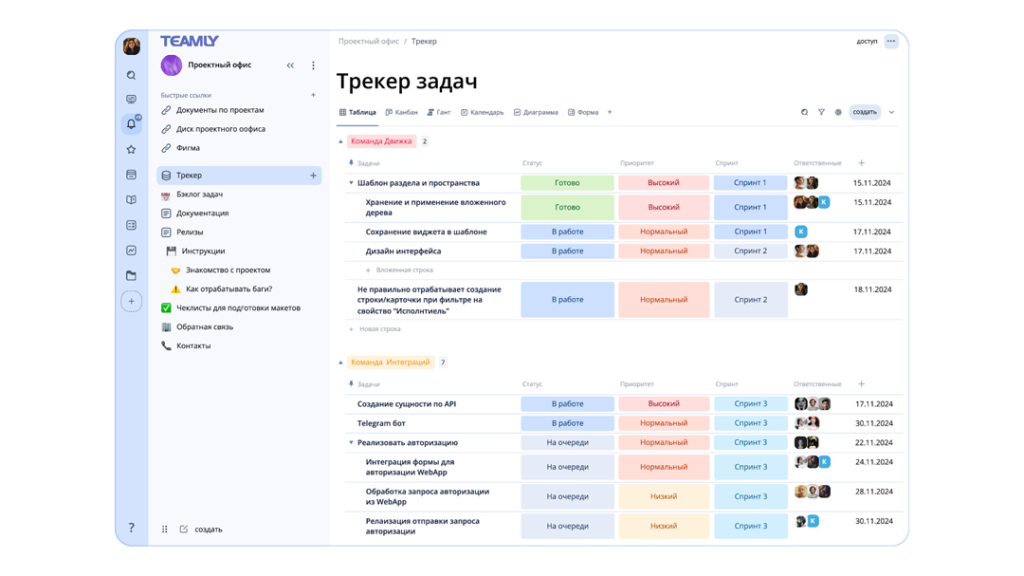Collapse Шаблон раздела и пространства subtasks

tap(351, 183)
